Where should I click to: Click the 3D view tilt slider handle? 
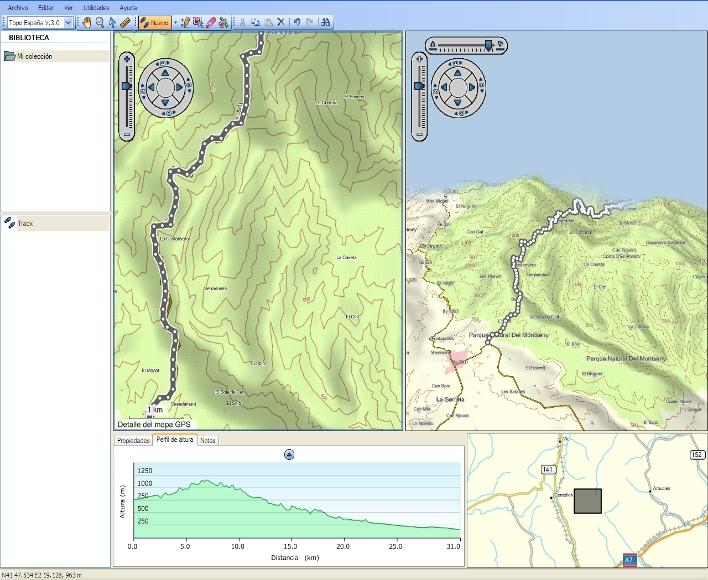click(x=487, y=45)
